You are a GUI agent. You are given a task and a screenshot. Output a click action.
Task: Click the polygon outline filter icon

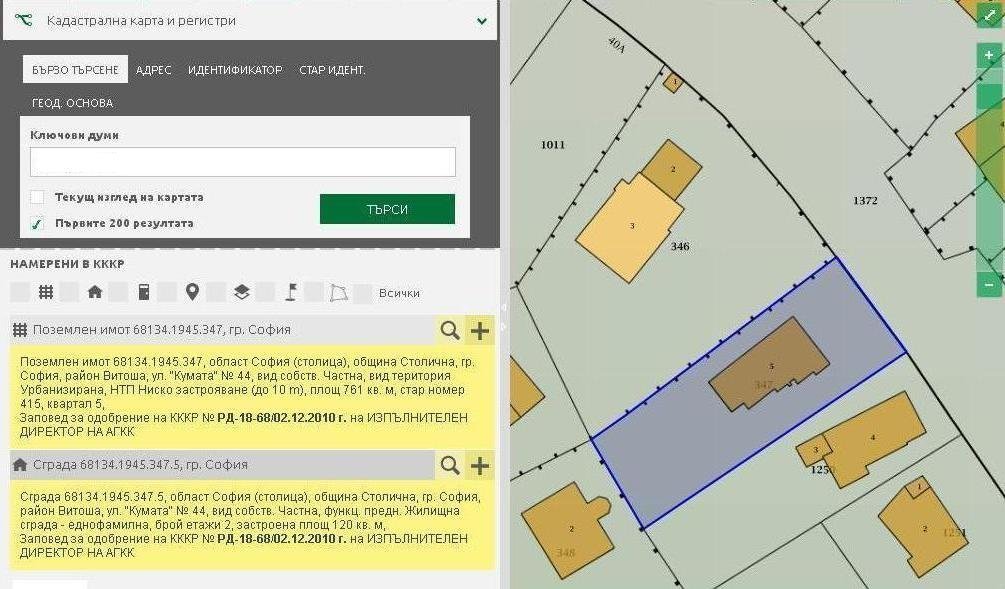pyautogui.click(x=340, y=292)
